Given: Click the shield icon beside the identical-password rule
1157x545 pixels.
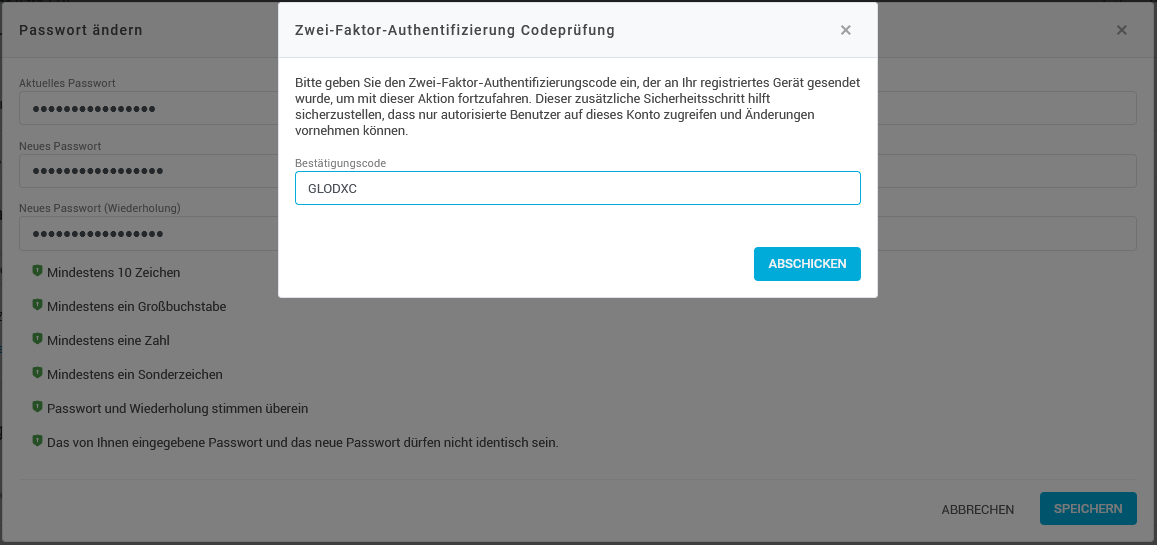Looking at the screenshot, I should [37, 441].
